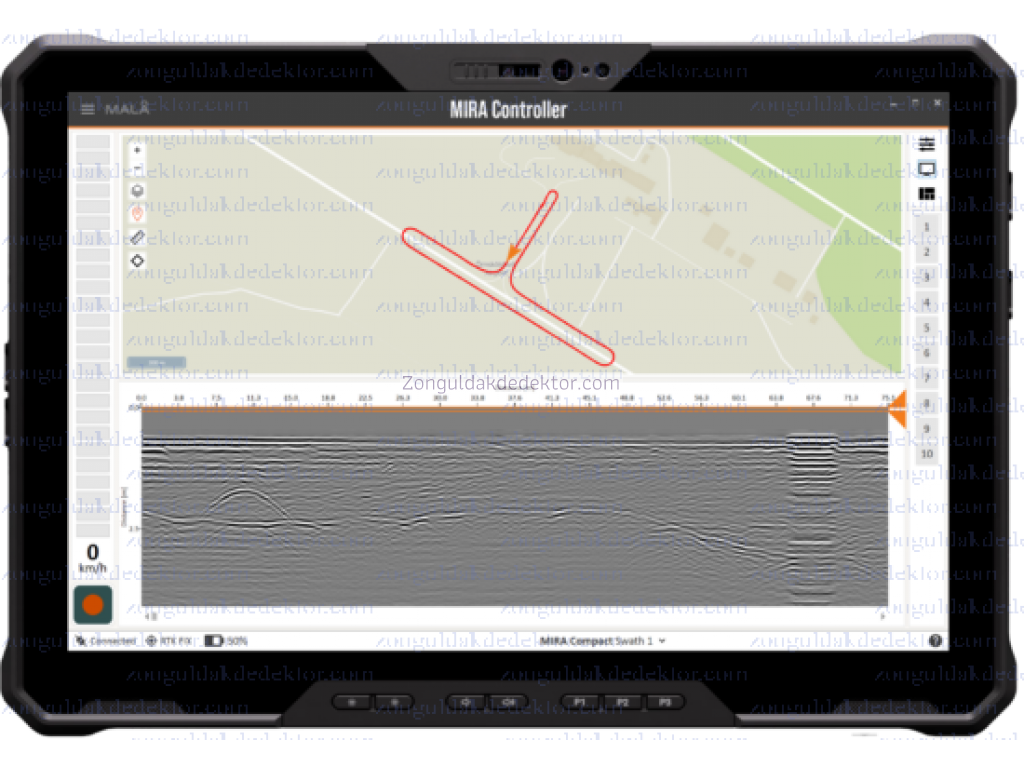This screenshot has width=1024, height=768.
Task: Click the MIRA Controller title text
Action: pos(508,109)
